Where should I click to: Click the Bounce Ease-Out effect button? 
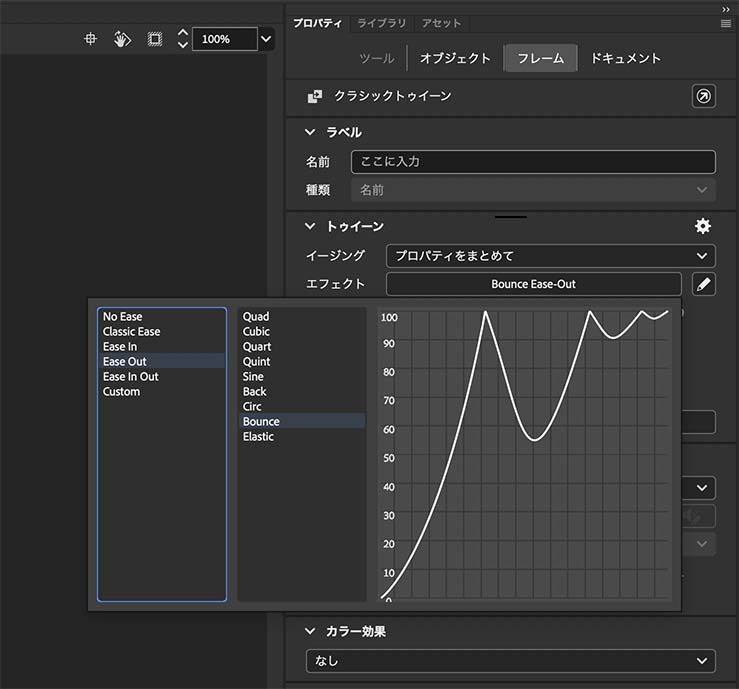(533, 284)
